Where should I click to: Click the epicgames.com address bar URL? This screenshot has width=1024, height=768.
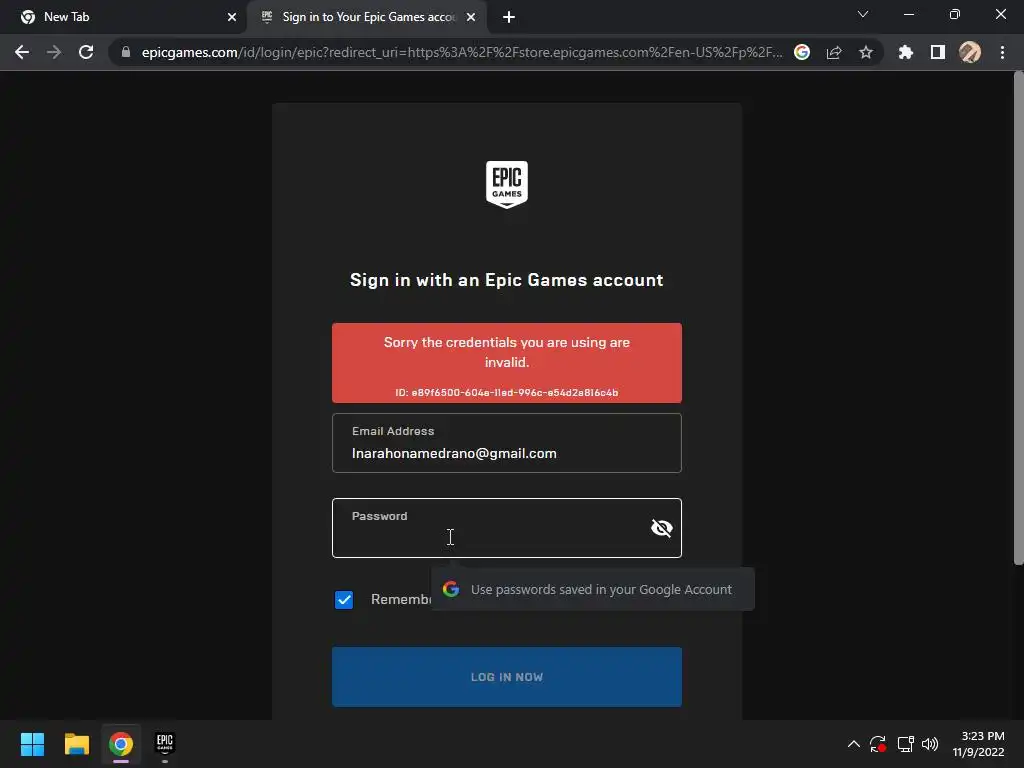coord(462,52)
